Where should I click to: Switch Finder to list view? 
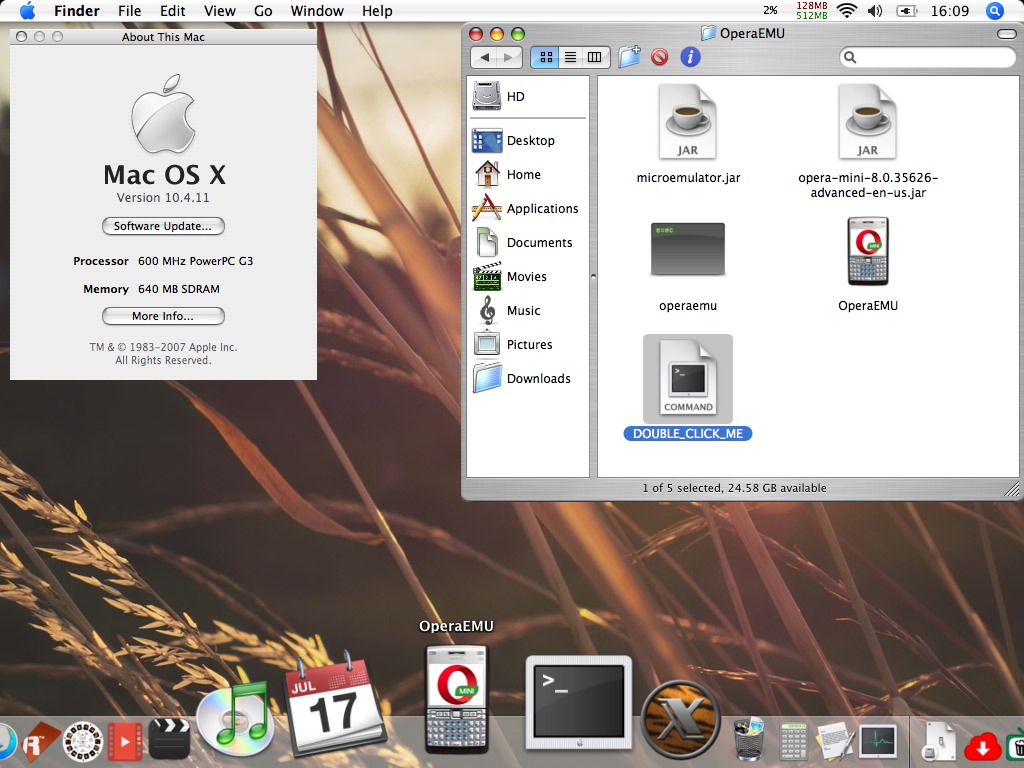tap(570, 57)
